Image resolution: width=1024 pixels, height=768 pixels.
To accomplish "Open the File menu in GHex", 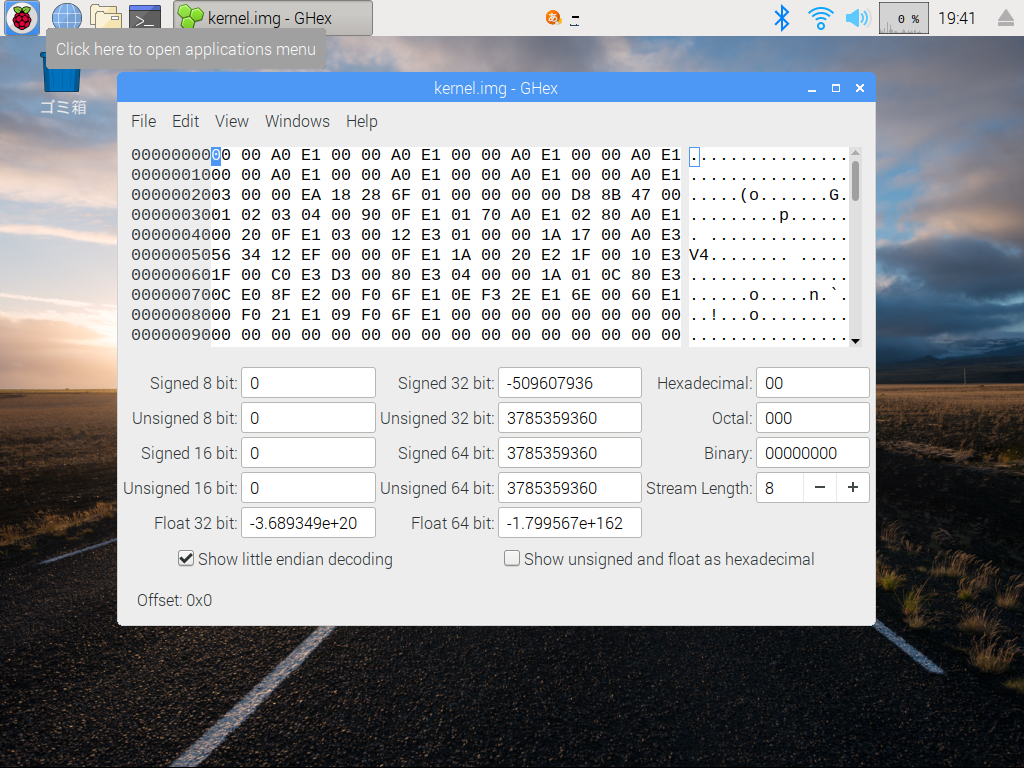I will (x=143, y=121).
